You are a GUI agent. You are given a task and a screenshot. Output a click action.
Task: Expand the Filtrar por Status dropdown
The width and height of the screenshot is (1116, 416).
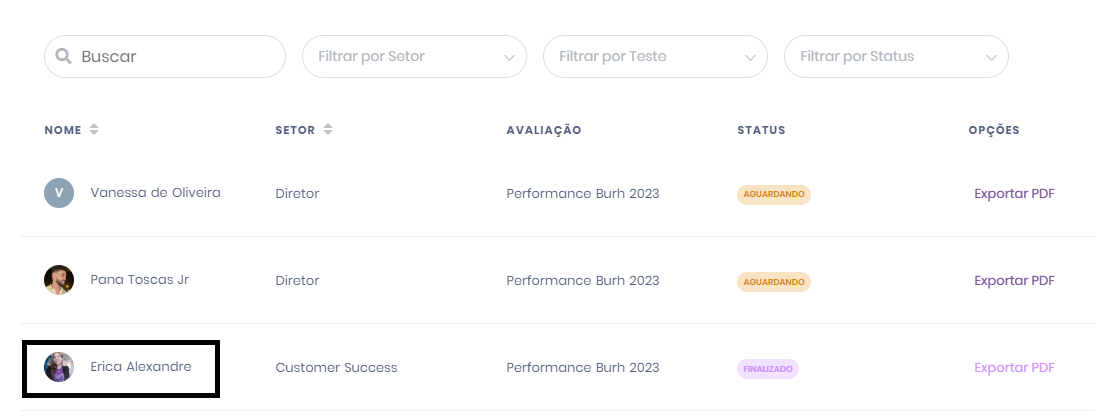[x=896, y=56]
